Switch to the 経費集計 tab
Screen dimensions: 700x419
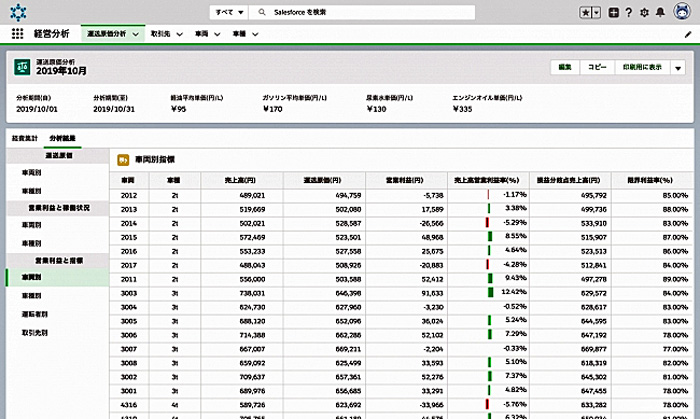(x=25, y=138)
